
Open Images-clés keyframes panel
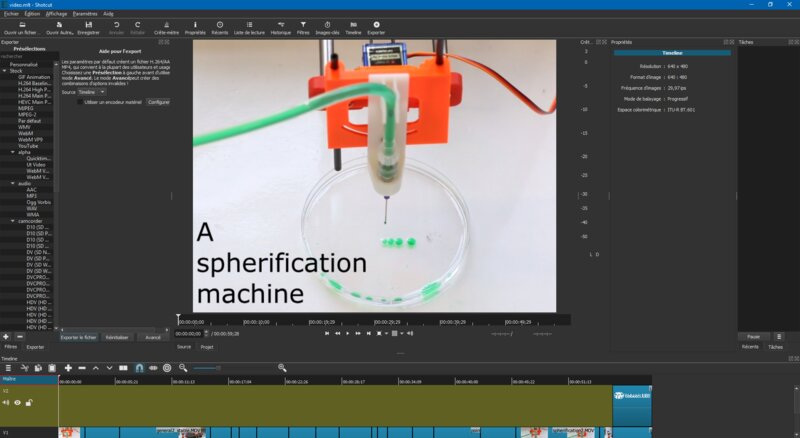(327, 27)
